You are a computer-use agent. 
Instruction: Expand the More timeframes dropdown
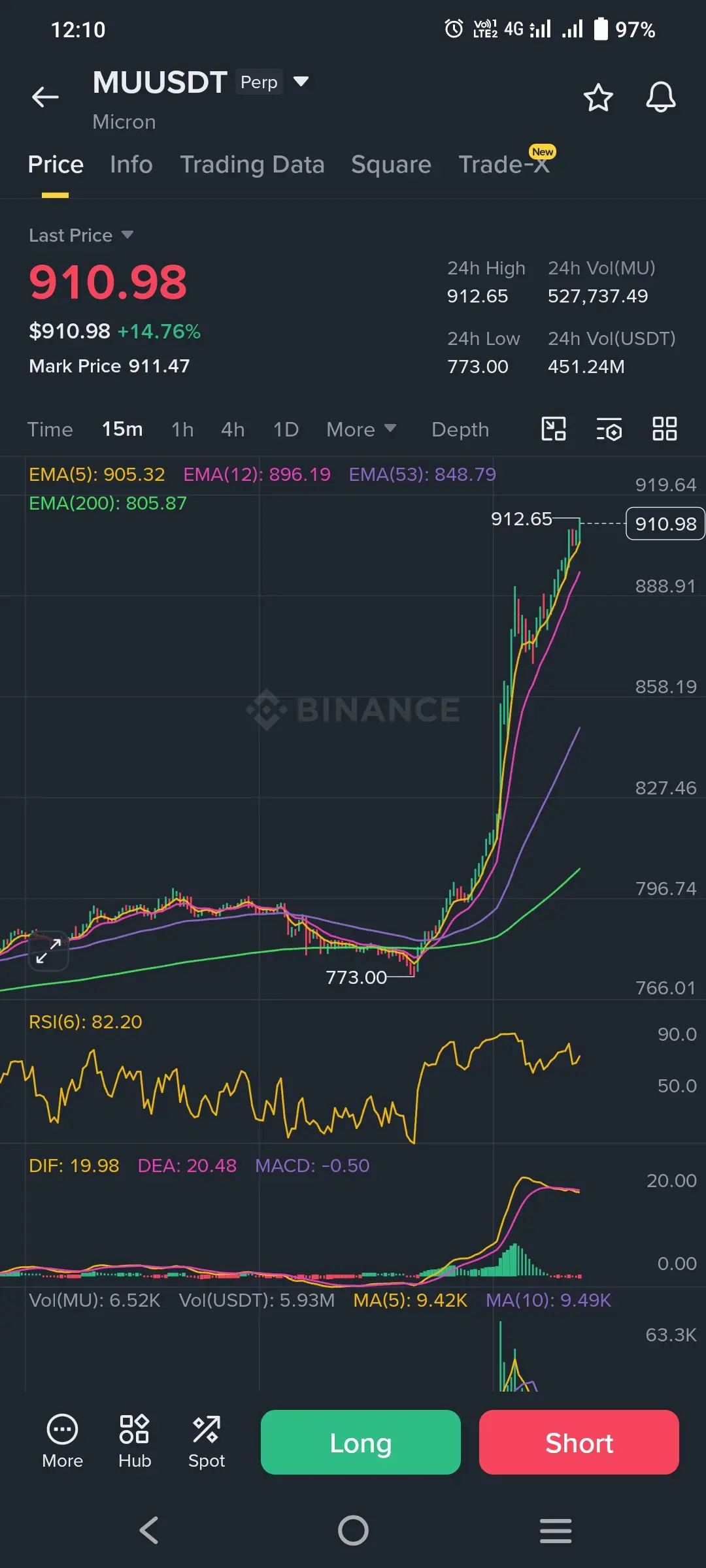coord(361,429)
